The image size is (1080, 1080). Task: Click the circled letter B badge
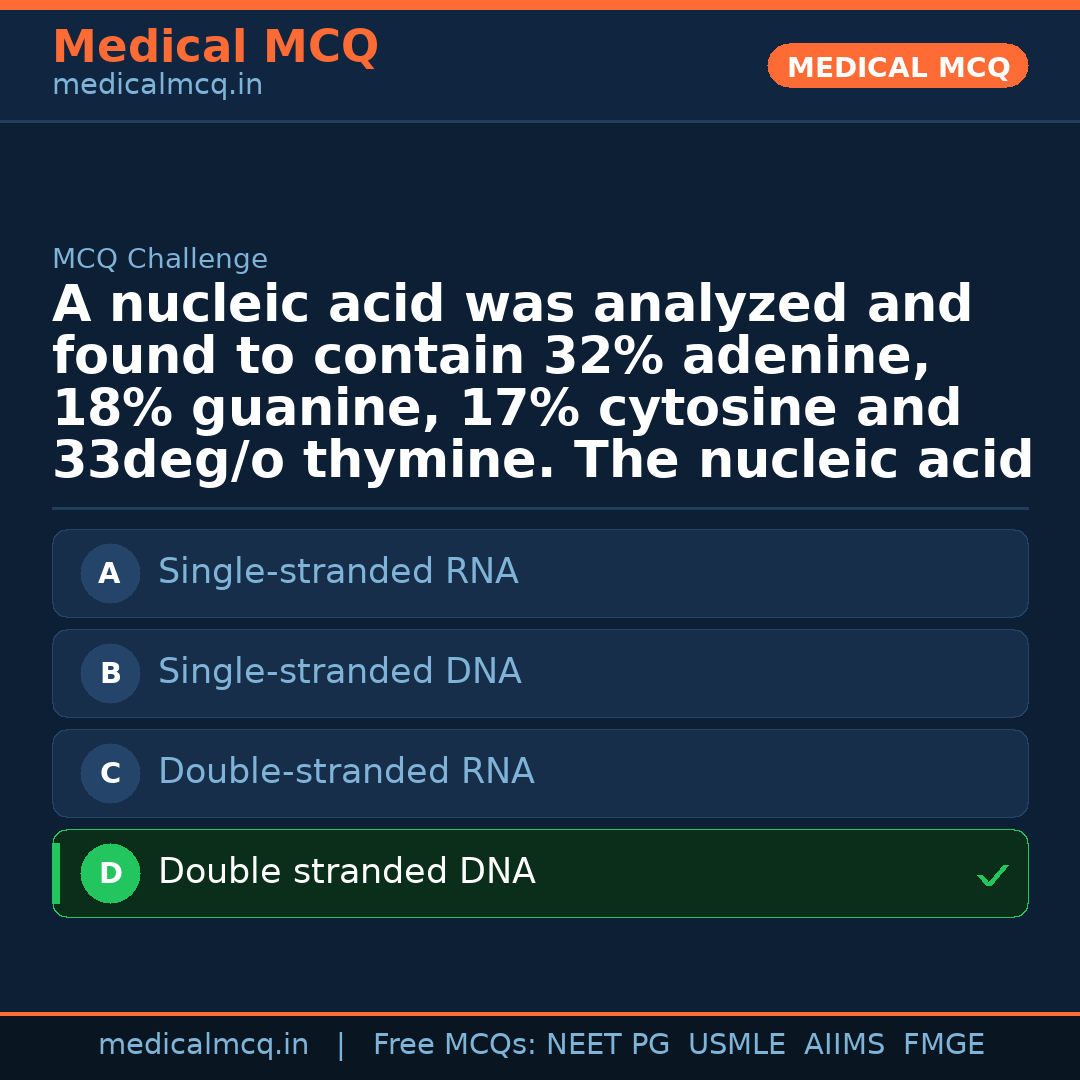point(110,674)
